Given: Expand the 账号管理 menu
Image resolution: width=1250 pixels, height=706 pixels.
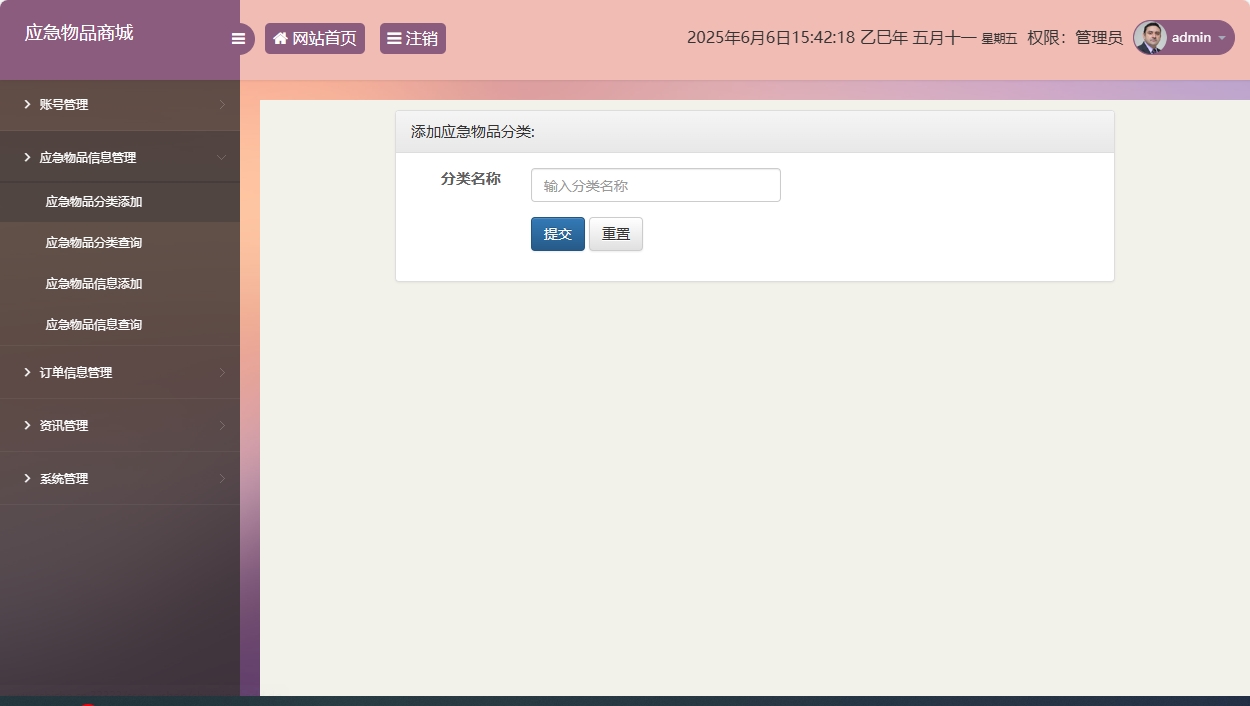Looking at the screenshot, I should coord(120,105).
